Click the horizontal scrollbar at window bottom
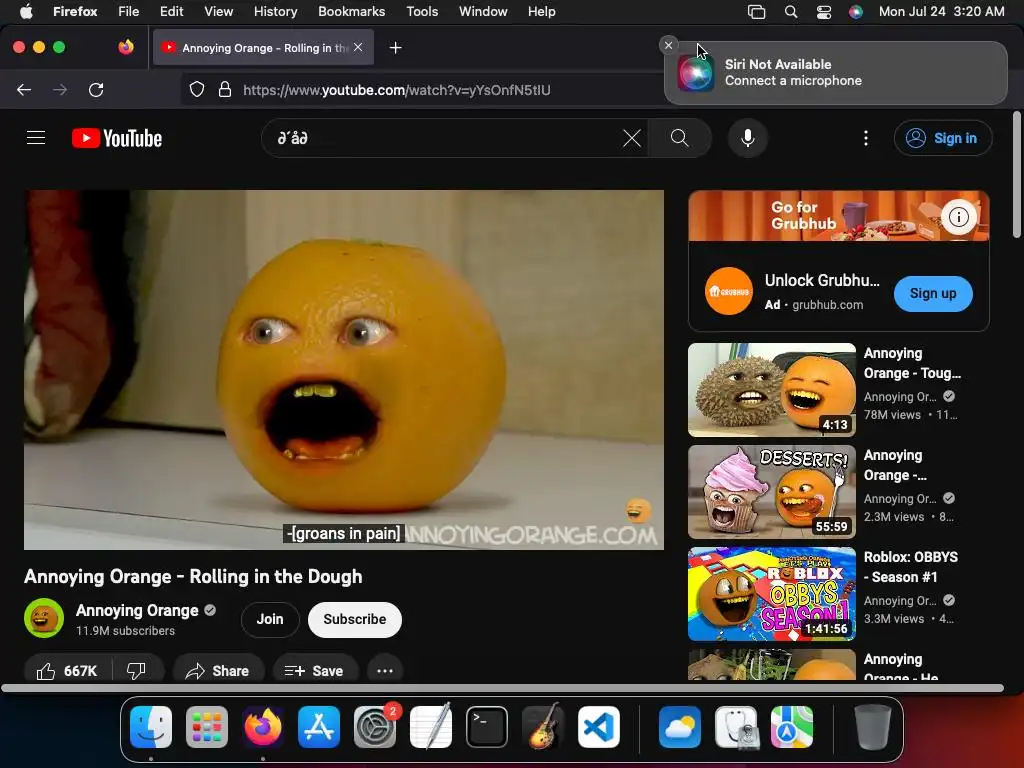This screenshot has width=1024, height=768. [502, 688]
